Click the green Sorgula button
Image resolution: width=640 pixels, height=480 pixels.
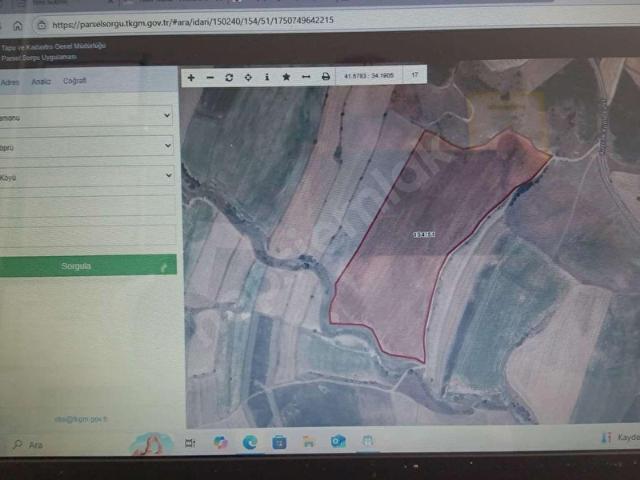tap(87, 266)
